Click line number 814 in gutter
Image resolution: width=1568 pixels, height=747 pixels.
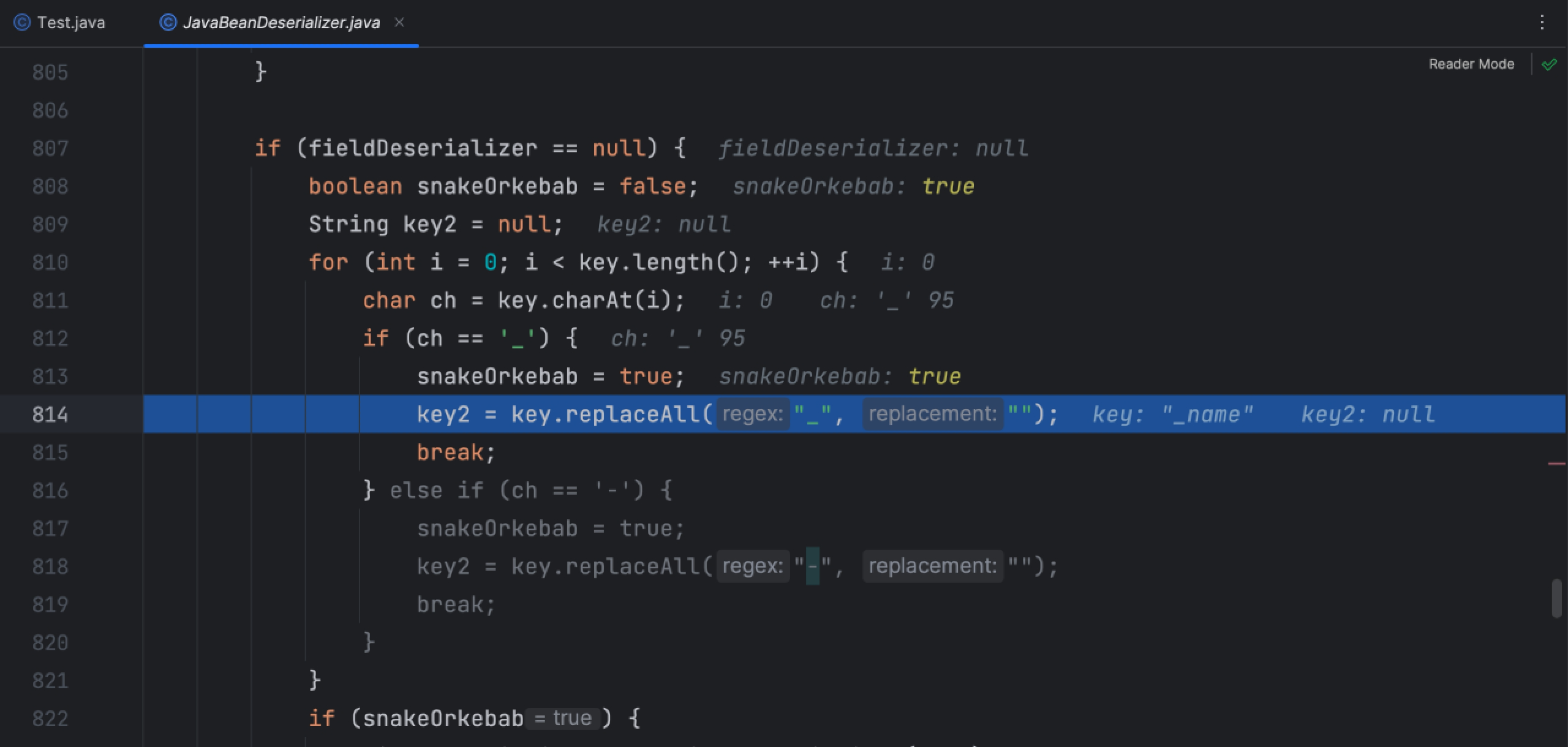(x=50, y=415)
